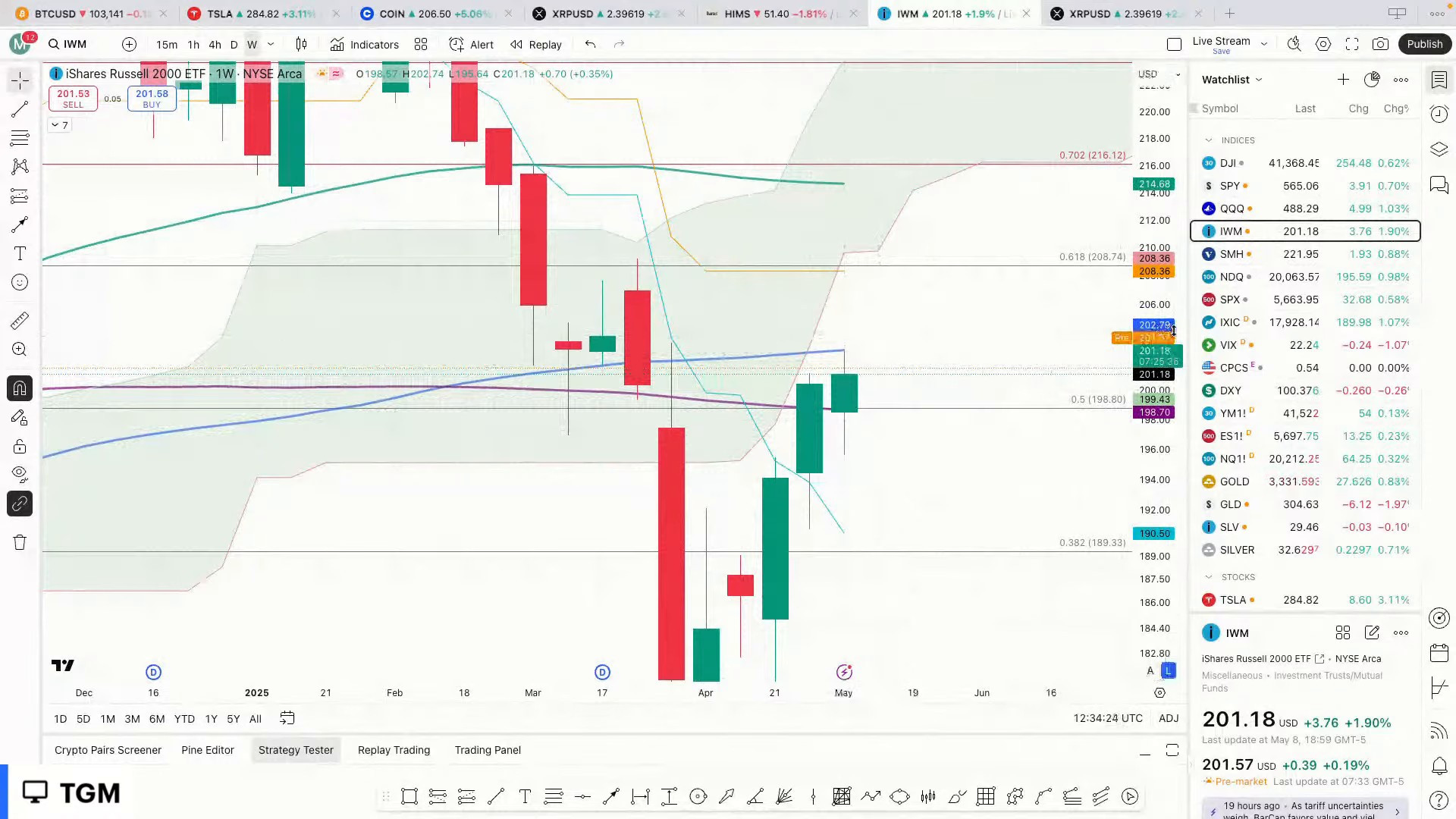Expand the time interval dropdown arrow
The height and width of the screenshot is (819, 1456).
coord(271,44)
